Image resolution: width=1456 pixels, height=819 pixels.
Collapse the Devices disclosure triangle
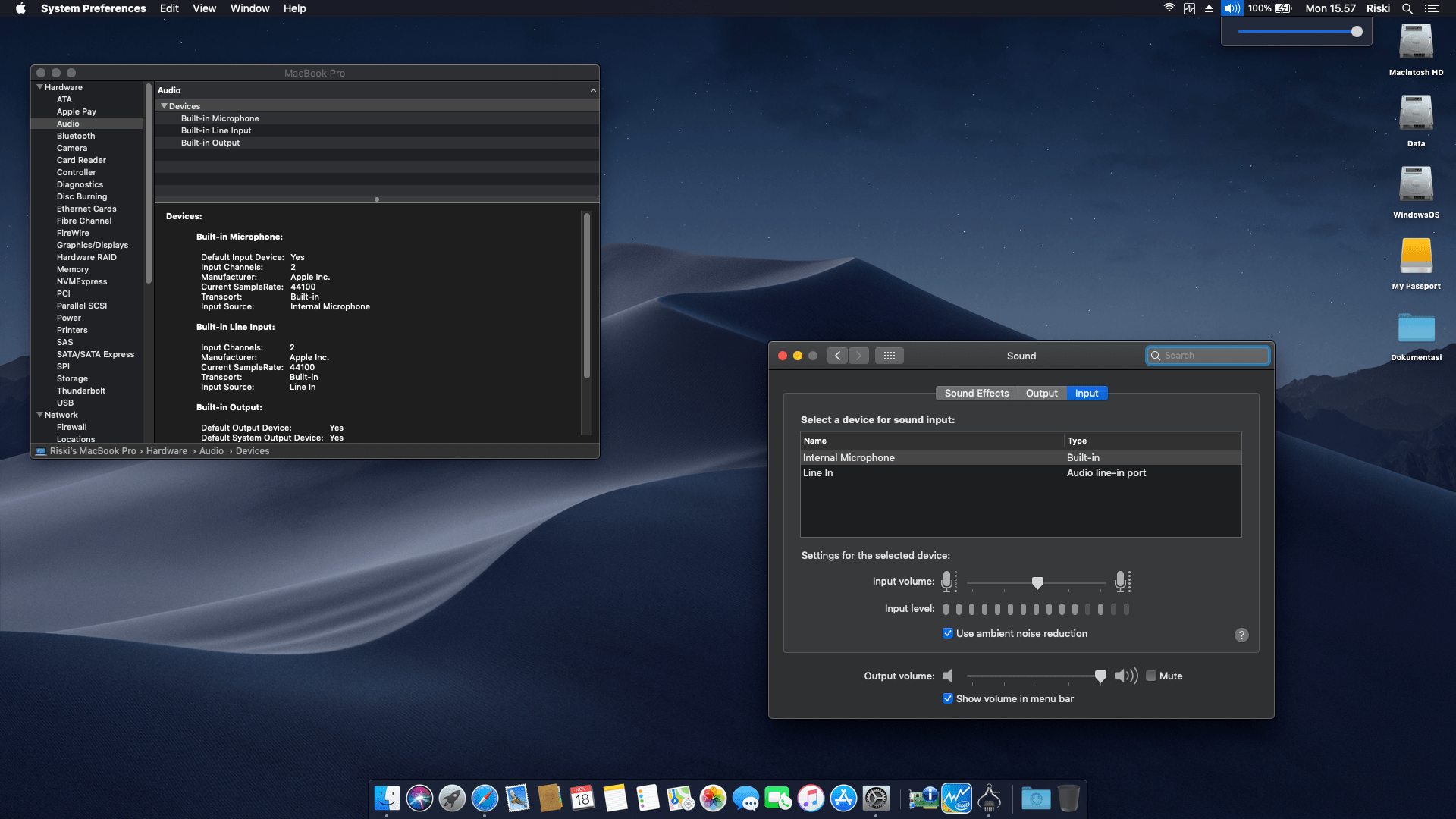point(164,106)
